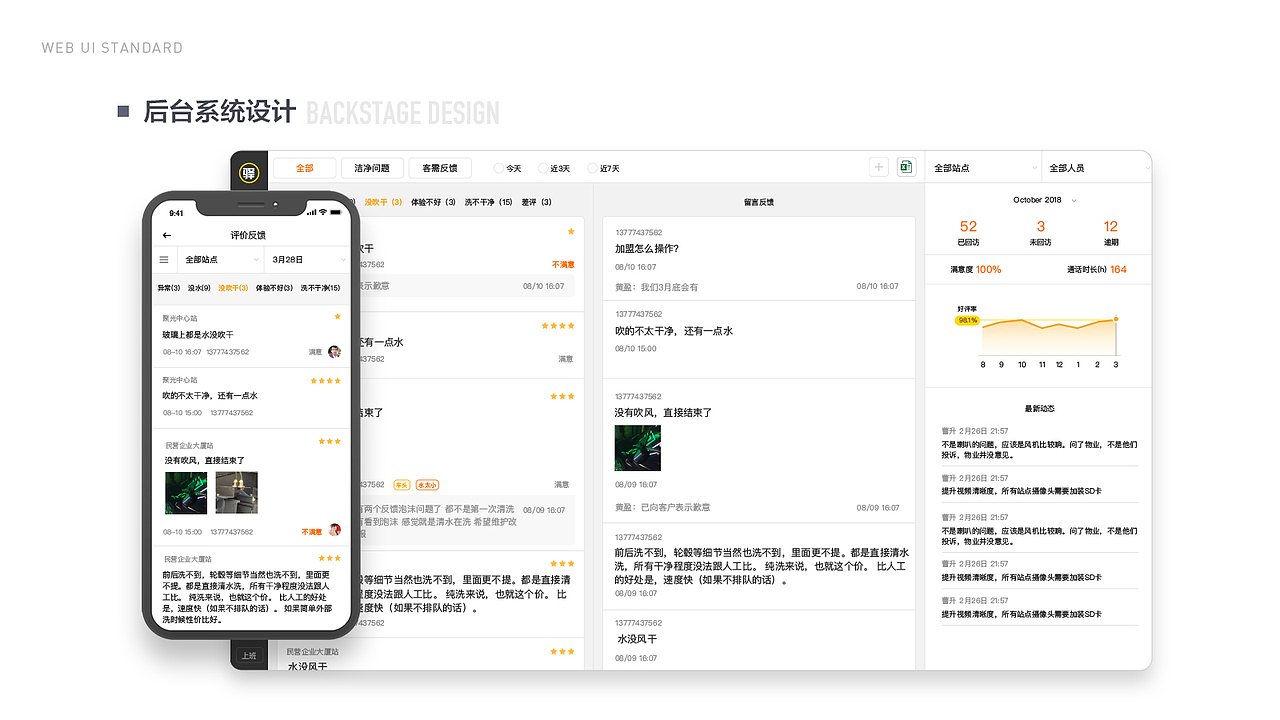Click the phone status bar battery icon
Screen dimensions: 1280x720
[337, 212]
